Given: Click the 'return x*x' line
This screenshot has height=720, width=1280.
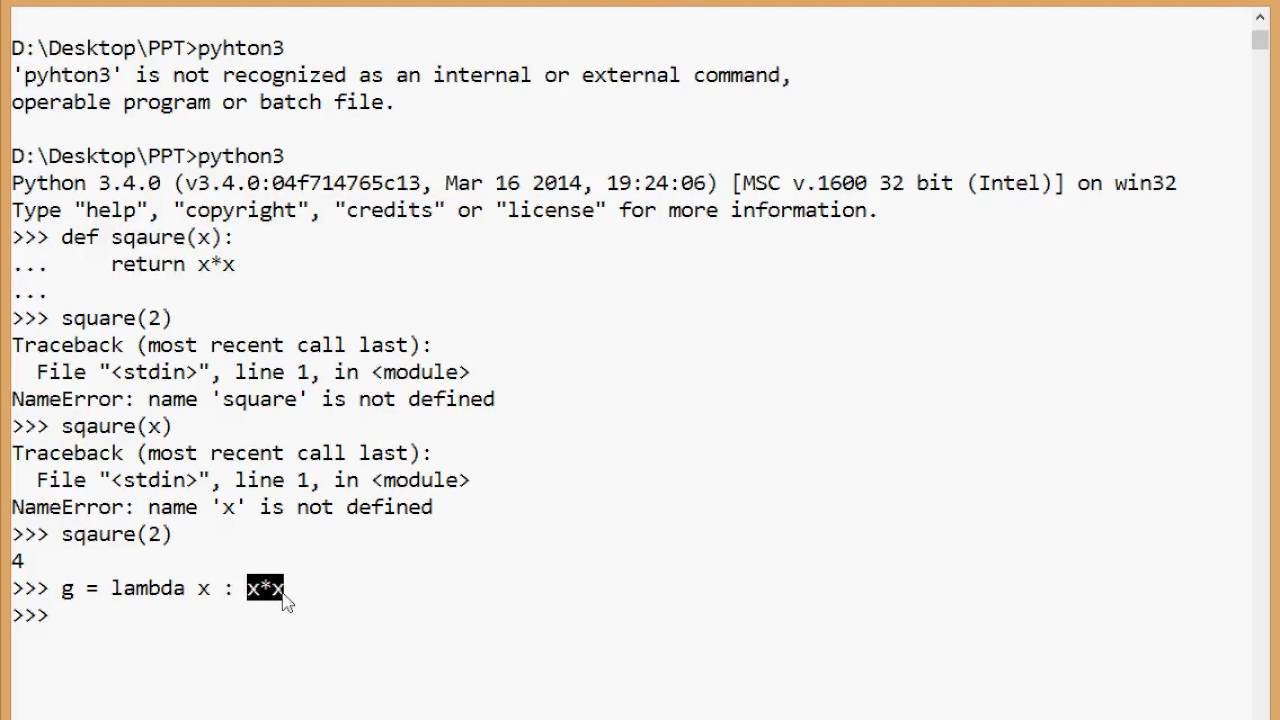Looking at the screenshot, I should click(x=172, y=264).
